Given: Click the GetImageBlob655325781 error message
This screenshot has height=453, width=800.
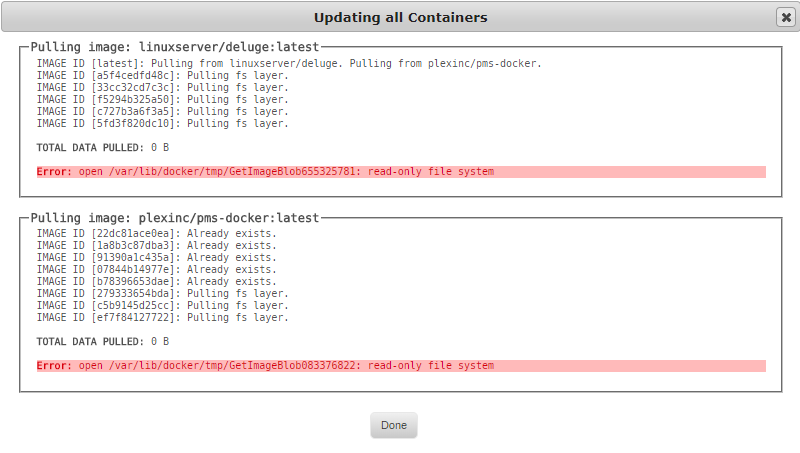Looking at the screenshot, I should [401, 171].
